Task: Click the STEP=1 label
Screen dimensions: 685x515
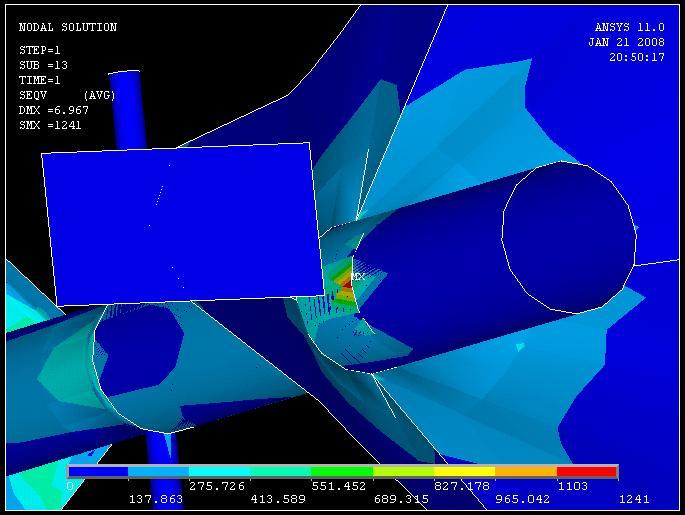Action: pos(39,50)
